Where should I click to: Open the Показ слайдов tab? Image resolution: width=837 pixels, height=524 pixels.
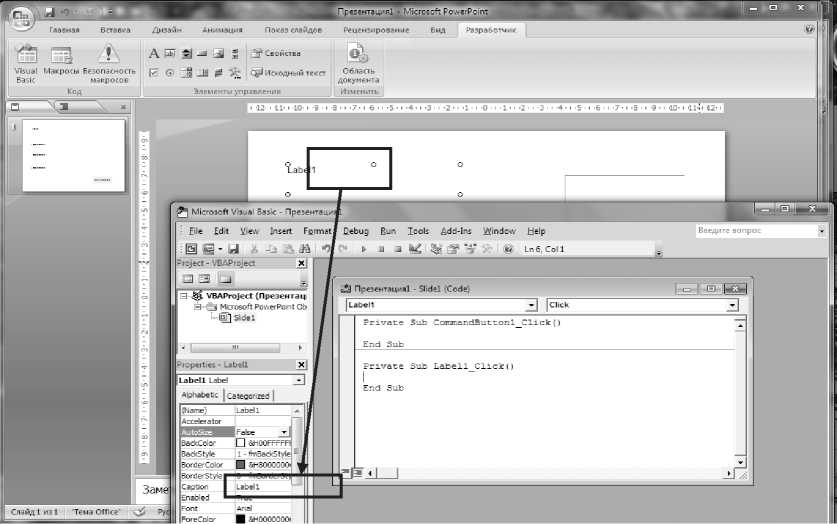293,30
